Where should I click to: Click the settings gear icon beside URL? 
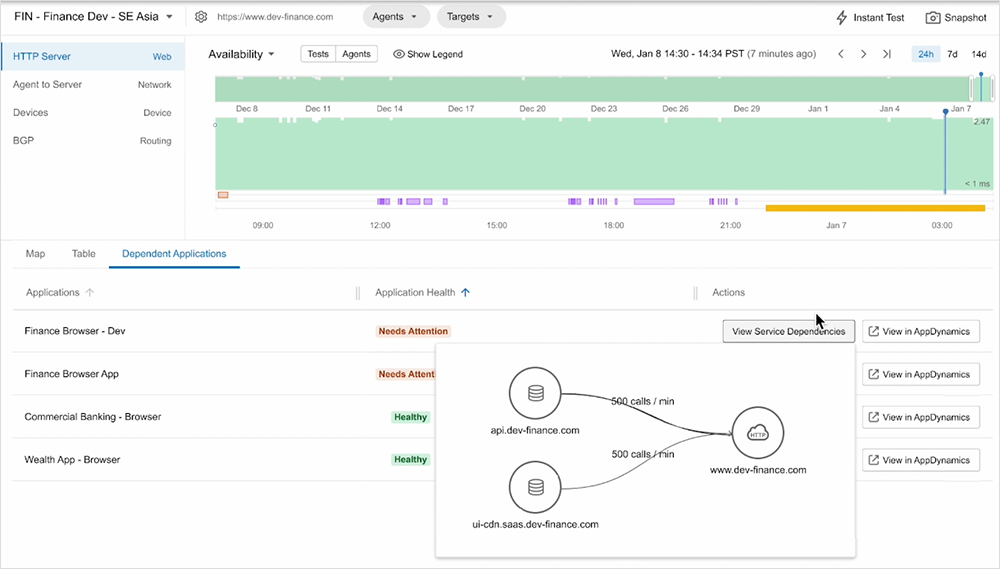coord(201,17)
